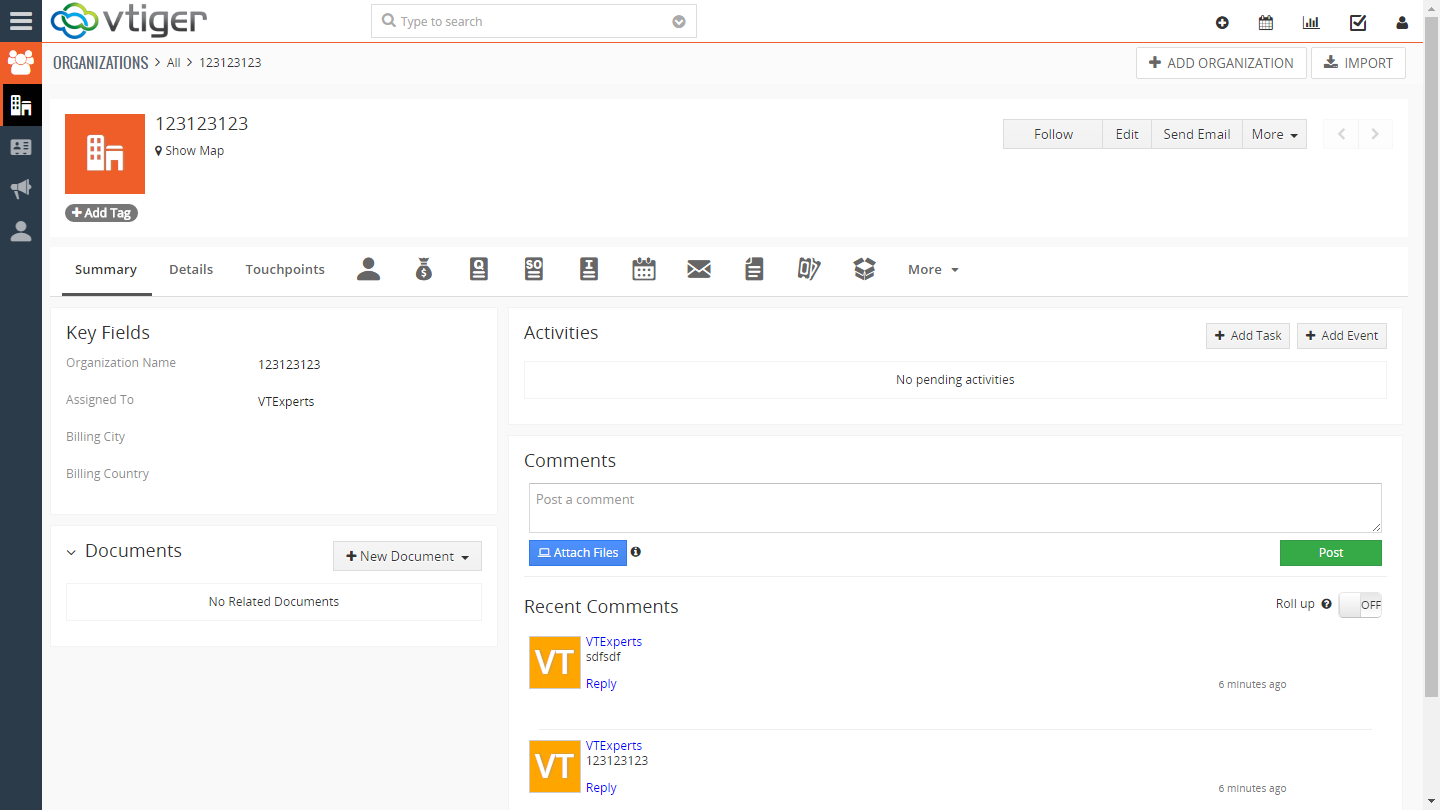Click the ADD ORGANIZATION button
1440x810 pixels.
pos(1221,63)
